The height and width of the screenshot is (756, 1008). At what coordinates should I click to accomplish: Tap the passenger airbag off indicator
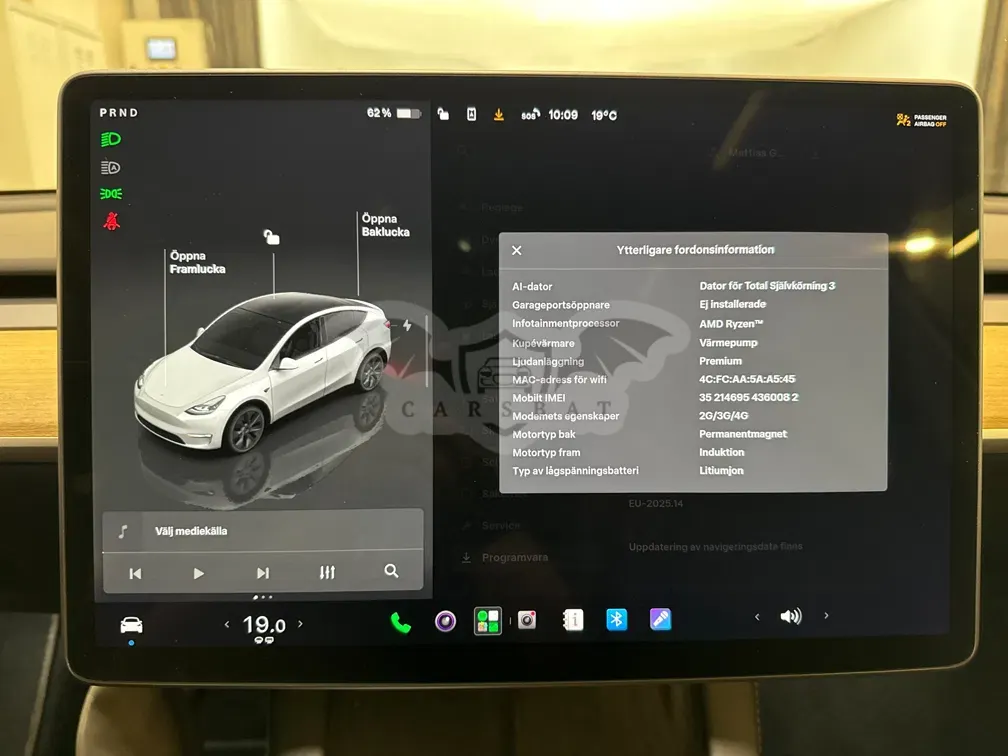[x=922, y=120]
